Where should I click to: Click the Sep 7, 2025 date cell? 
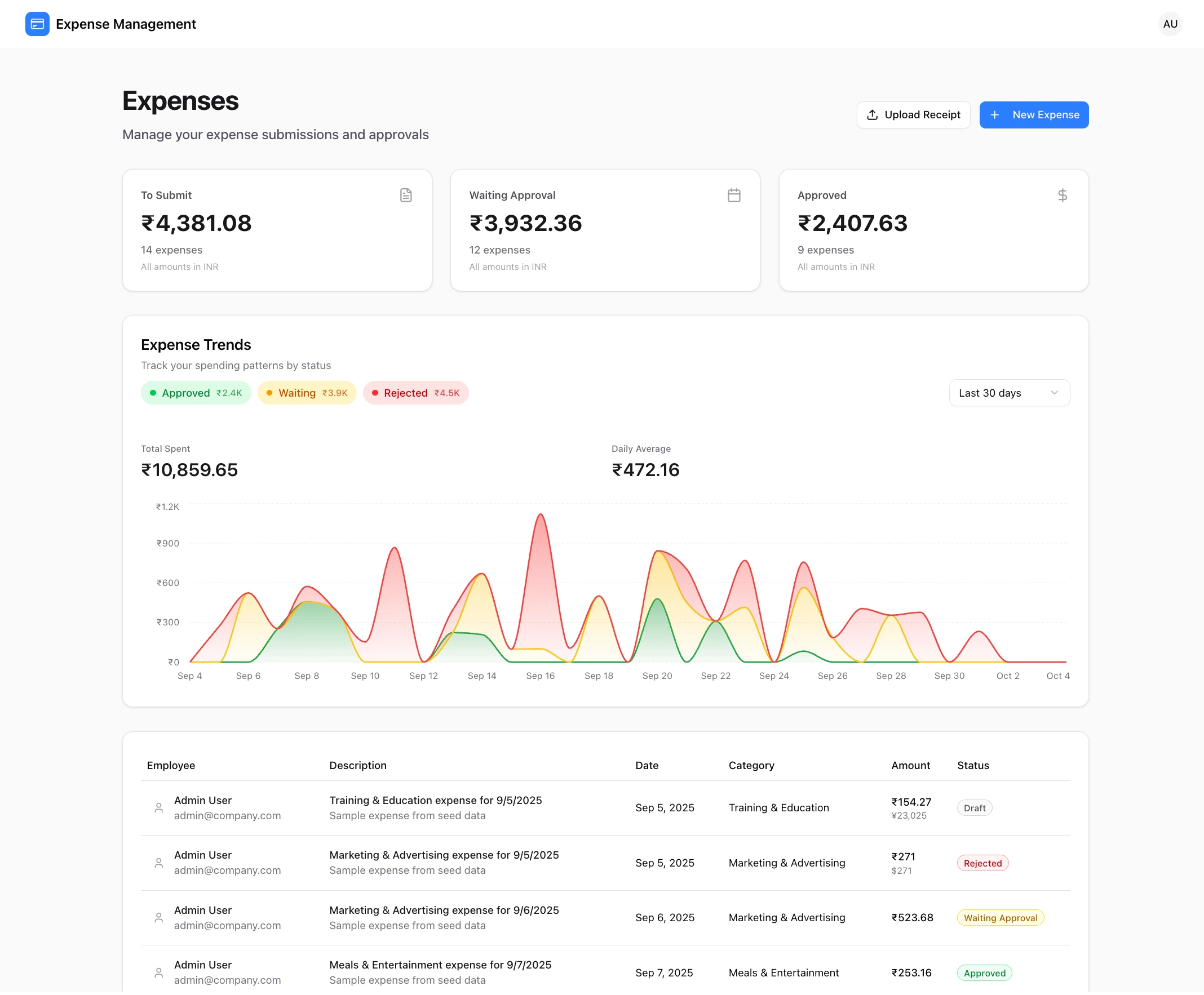coord(664,973)
